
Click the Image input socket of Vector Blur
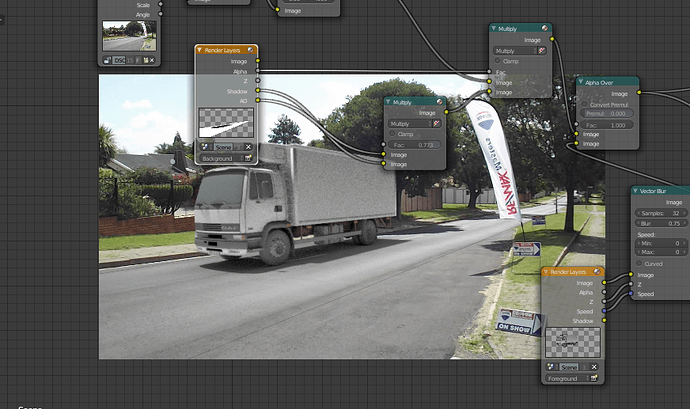pos(631,274)
